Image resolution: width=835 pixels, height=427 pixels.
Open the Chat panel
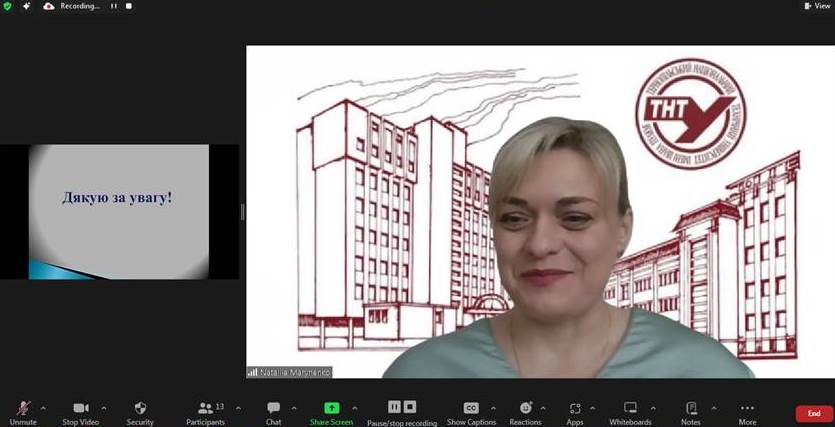tap(273, 413)
